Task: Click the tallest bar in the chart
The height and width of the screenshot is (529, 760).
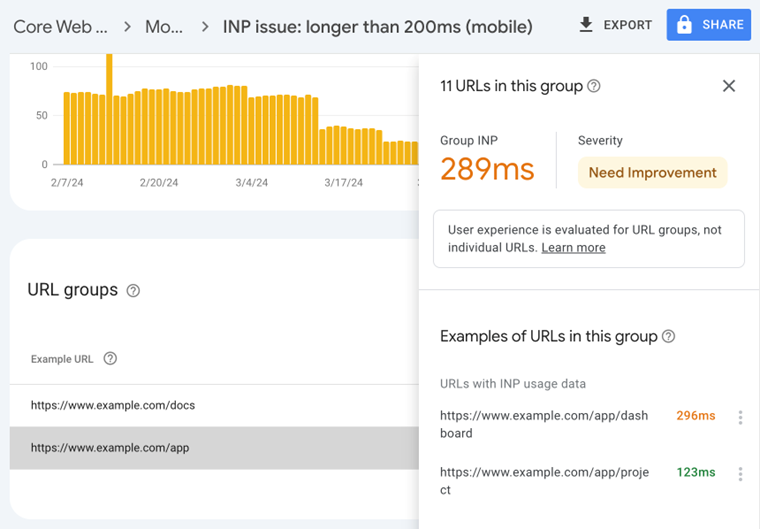Action: pyautogui.click(x=109, y=108)
